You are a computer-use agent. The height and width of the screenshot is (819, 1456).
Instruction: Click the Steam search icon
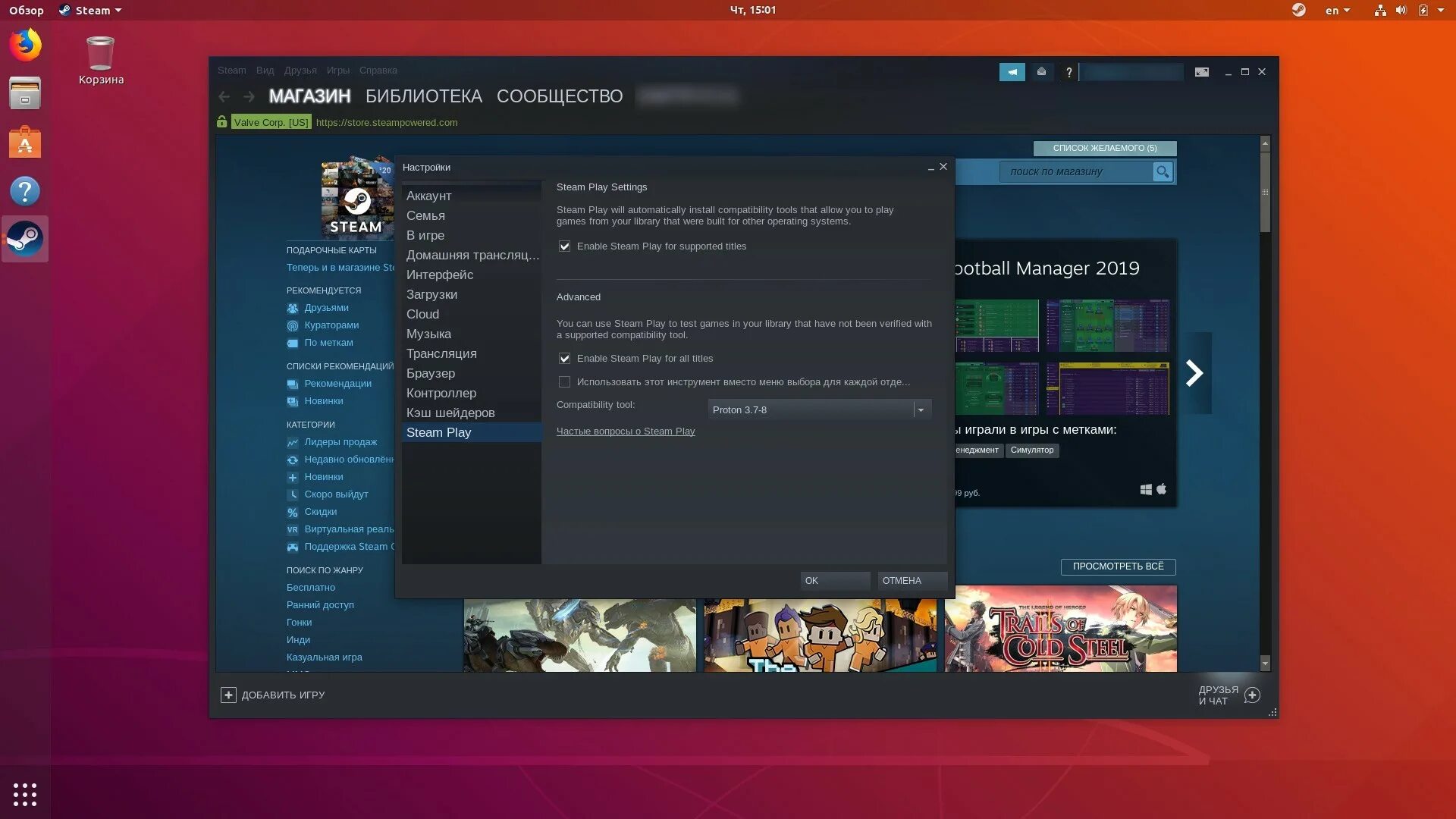1162,171
